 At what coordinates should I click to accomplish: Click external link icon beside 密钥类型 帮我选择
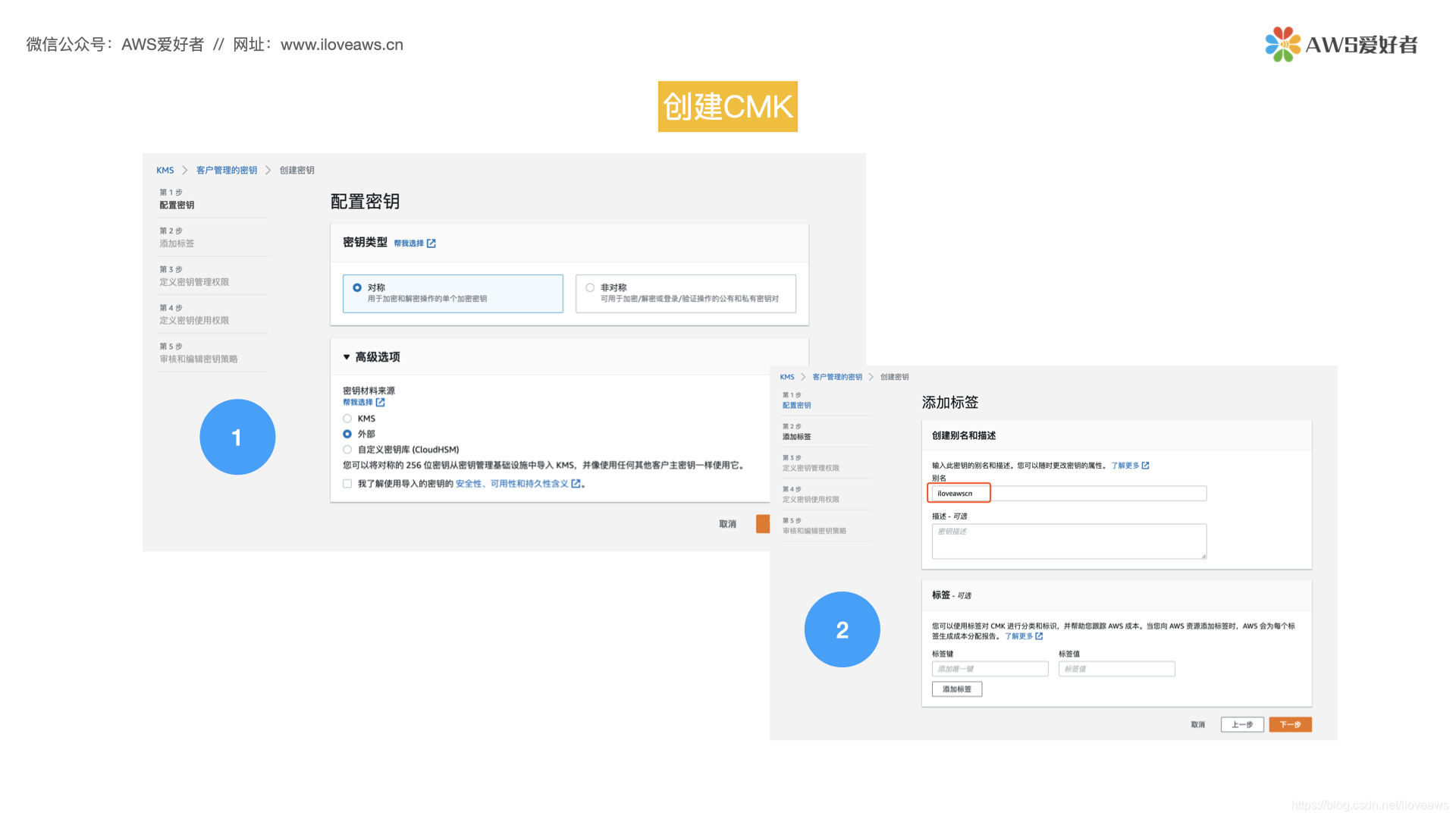pyautogui.click(x=431, y=243)
